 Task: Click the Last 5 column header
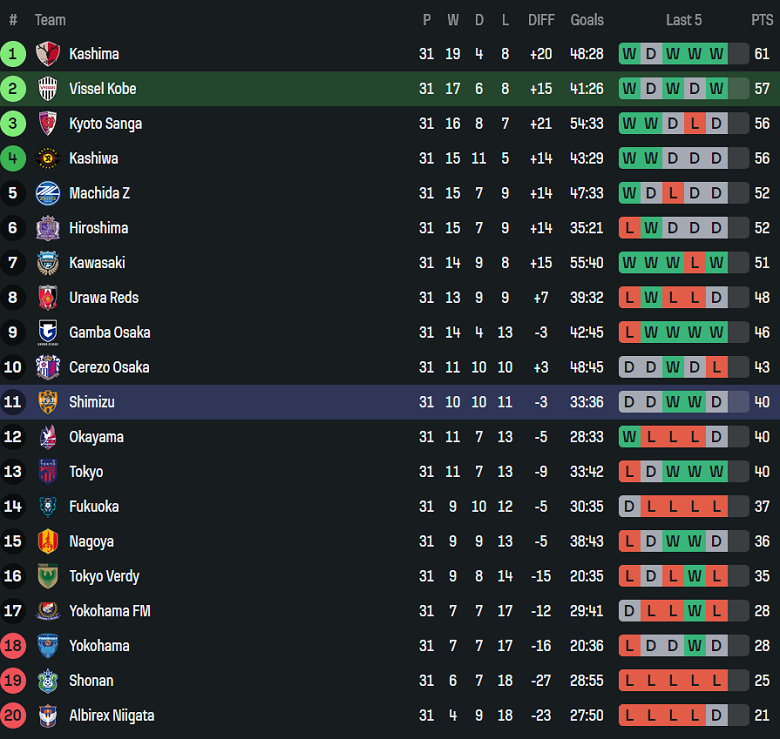click(684, 20)
